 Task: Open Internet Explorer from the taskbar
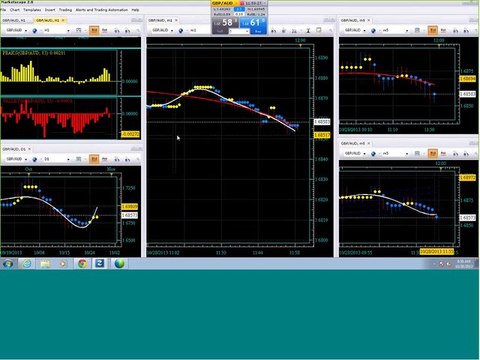click(x=27, y=264)
